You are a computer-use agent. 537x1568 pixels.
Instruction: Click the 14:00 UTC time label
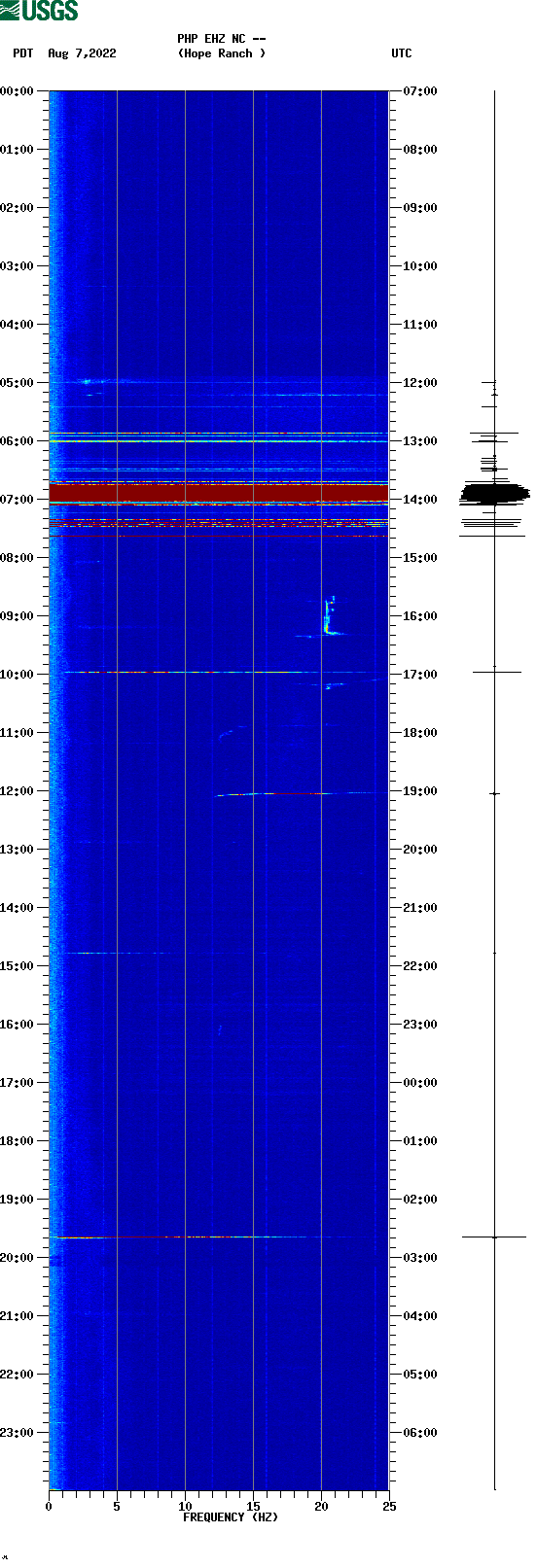(x=420, y=500)
